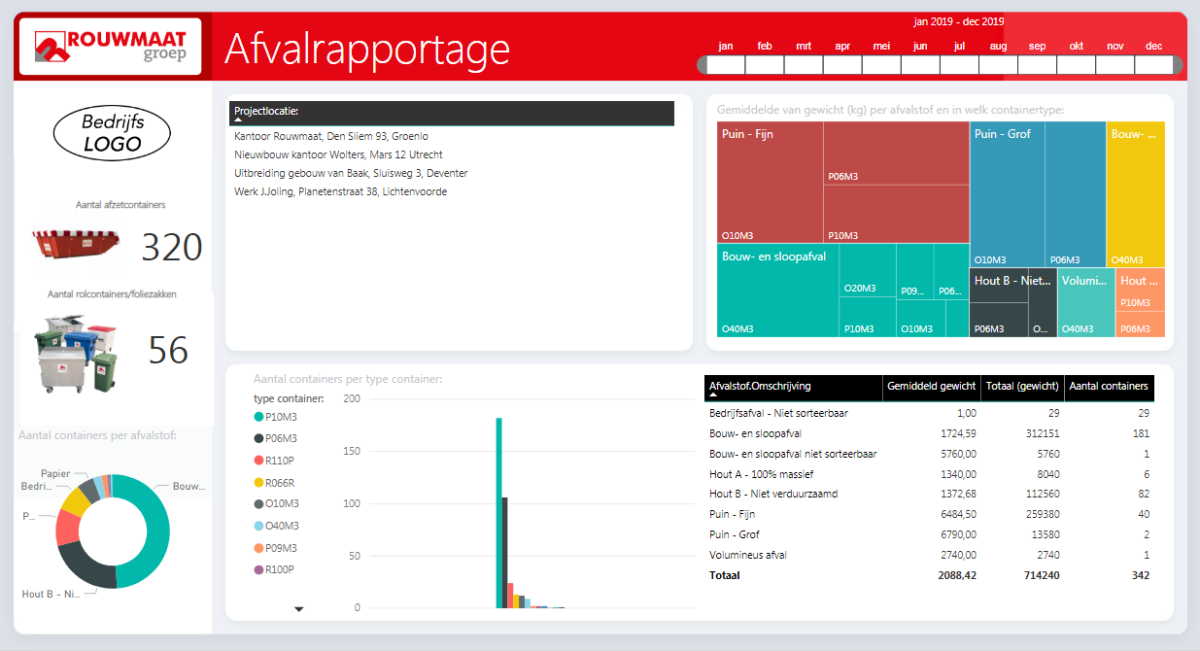Select the O40M3 legend marker
Viewport: 1200px width, 651px height.
coord(259,526)
